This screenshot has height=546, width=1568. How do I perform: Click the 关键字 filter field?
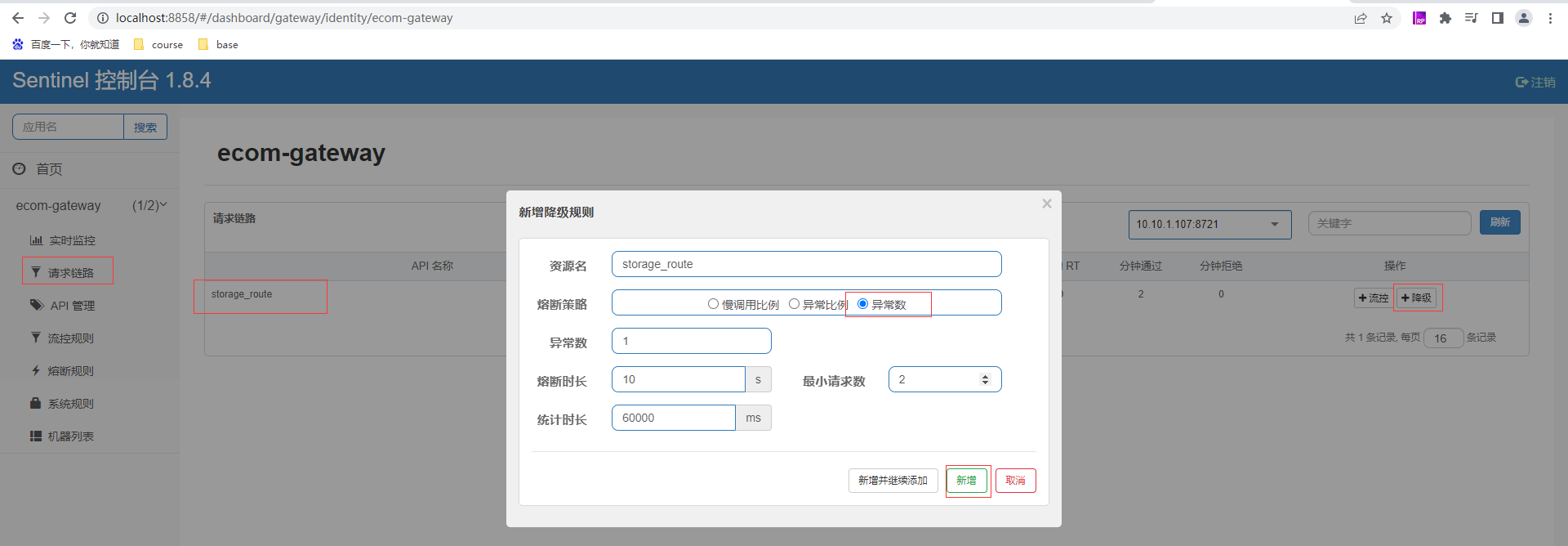1390,223
